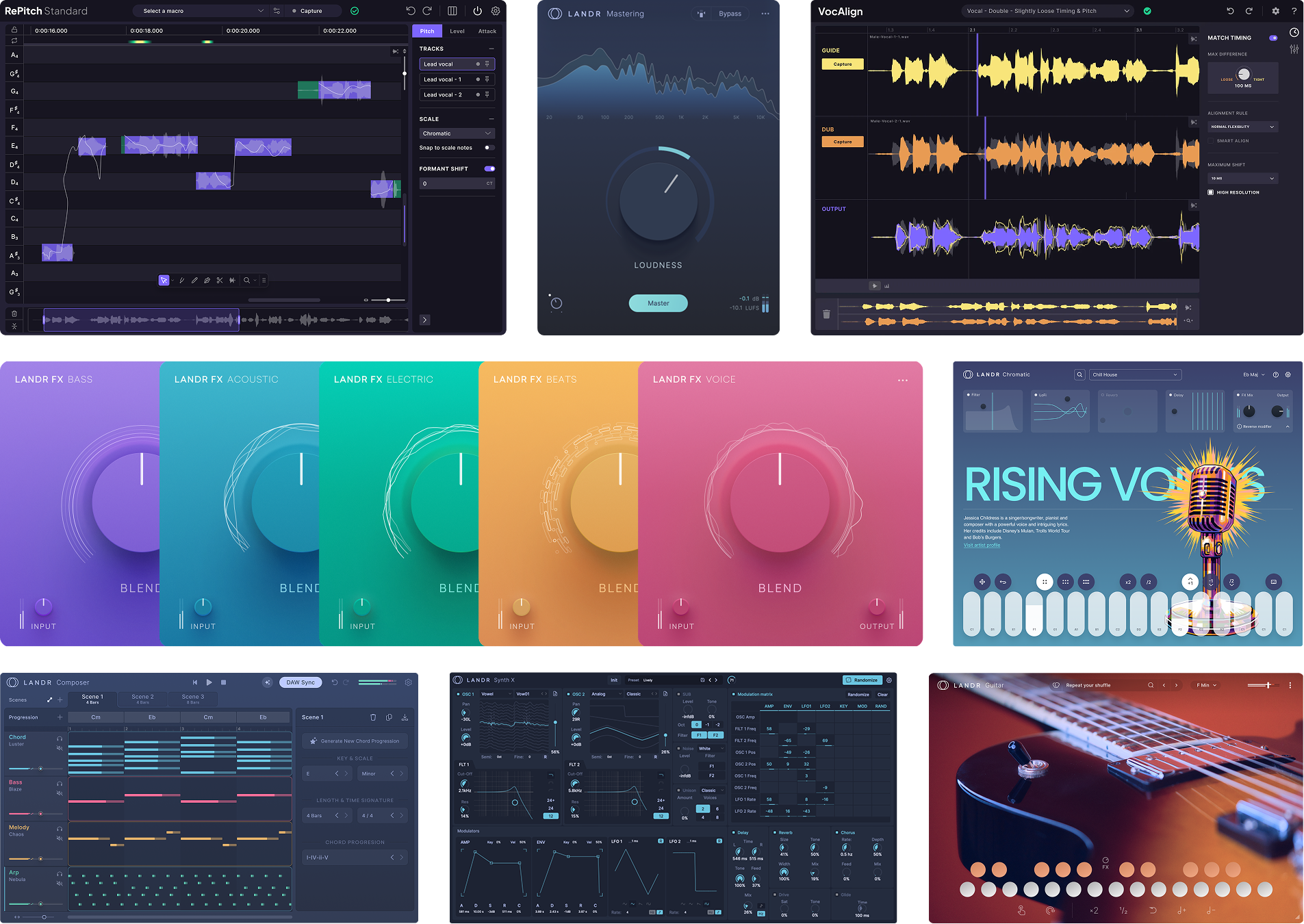
Task: Click search icon in LANDR Chromatic
Action: click(x=1079, y=375)
